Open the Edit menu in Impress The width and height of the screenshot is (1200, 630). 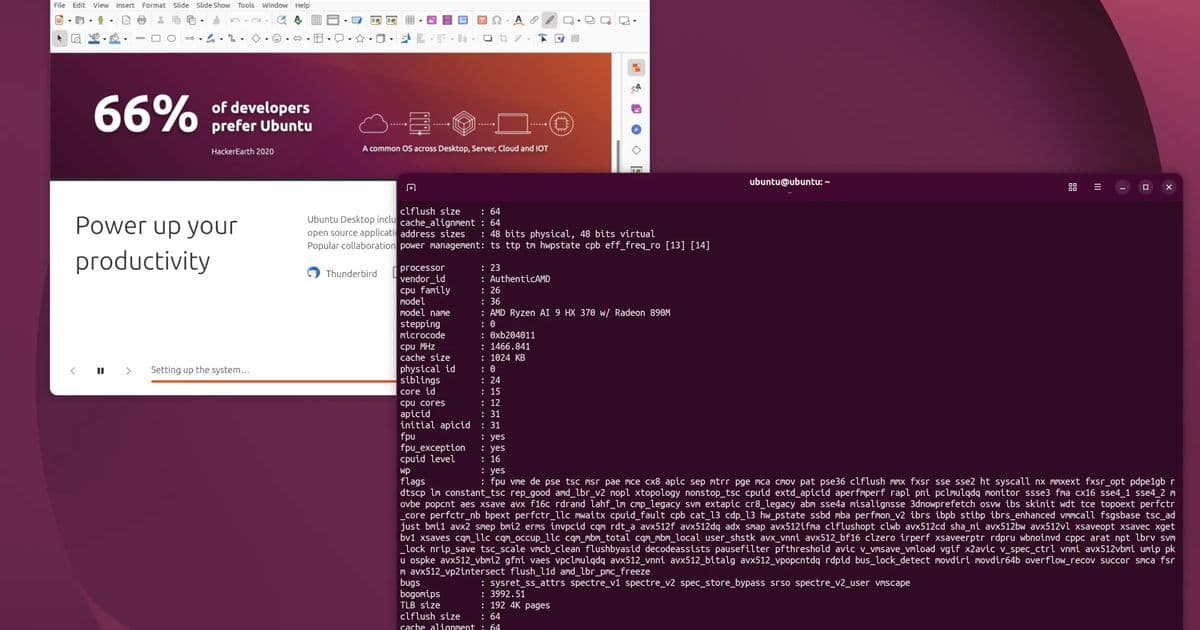click(x=79, y=5)
